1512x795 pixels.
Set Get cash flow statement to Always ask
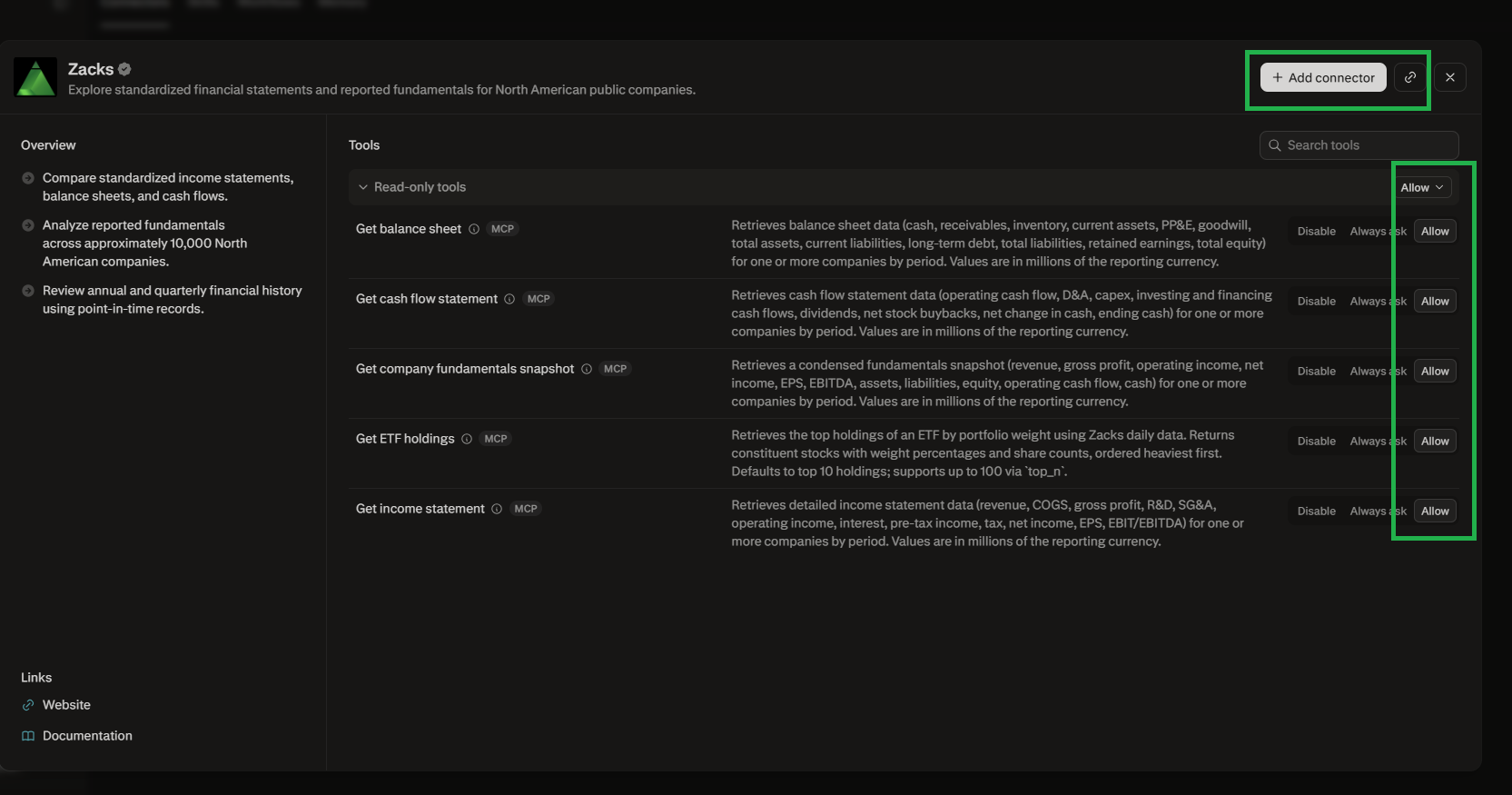click(x=1379, y=302)
